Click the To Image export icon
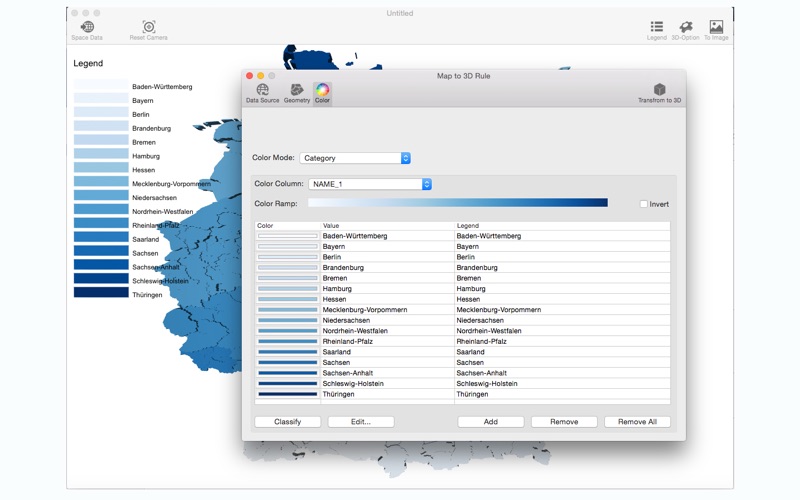This screenshot has height=500, width=800. pos(716,27)
